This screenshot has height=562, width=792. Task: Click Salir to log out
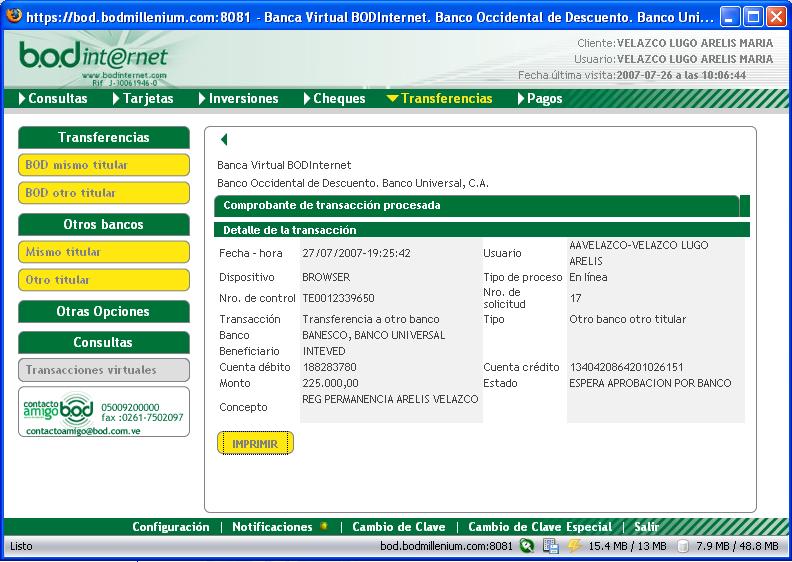click(x=646, y=527)
